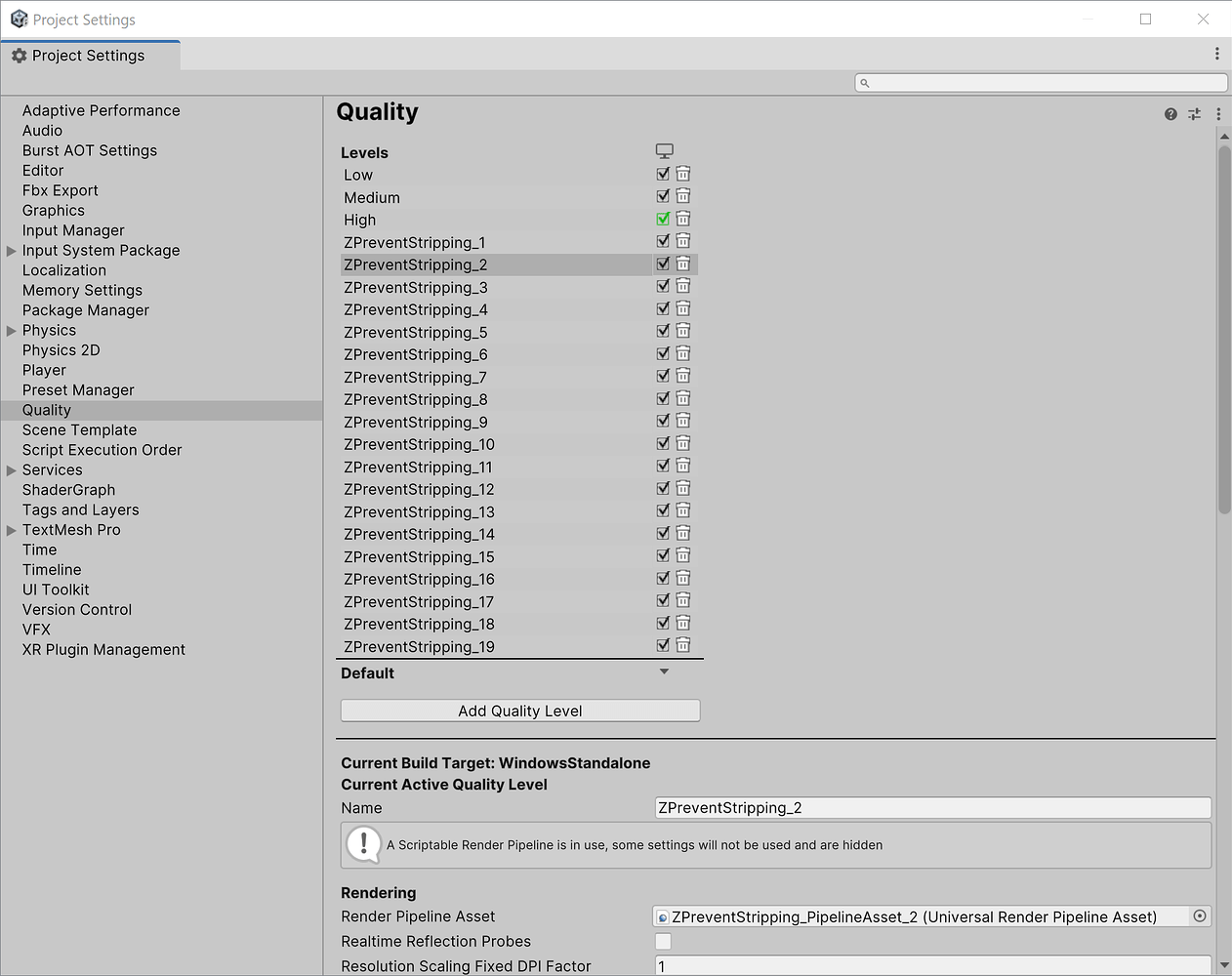Expand the Physics settings section
1232x976 pixels.
point(10,330)
